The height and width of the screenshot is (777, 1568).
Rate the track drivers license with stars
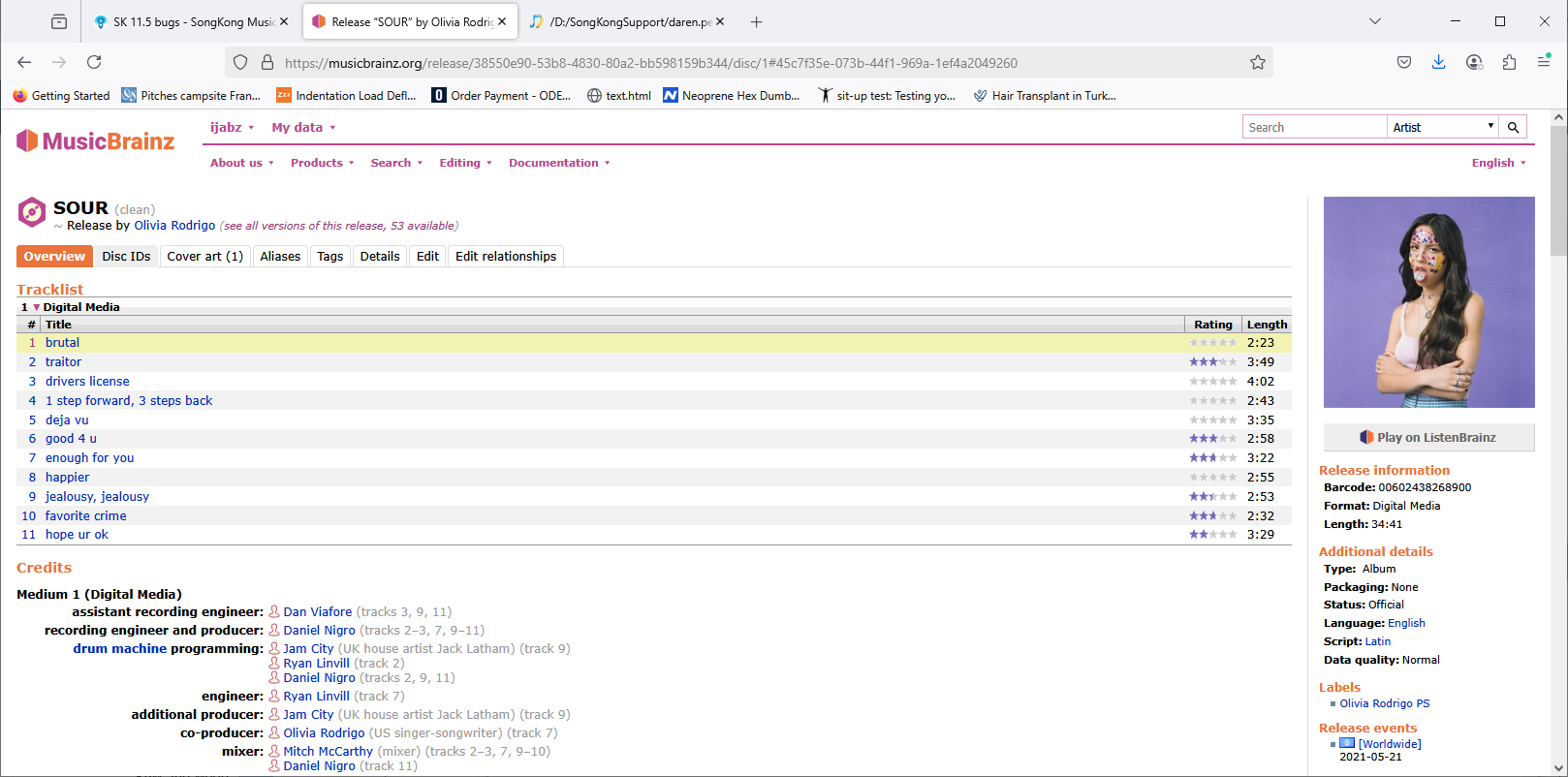tap(1213, 382)
